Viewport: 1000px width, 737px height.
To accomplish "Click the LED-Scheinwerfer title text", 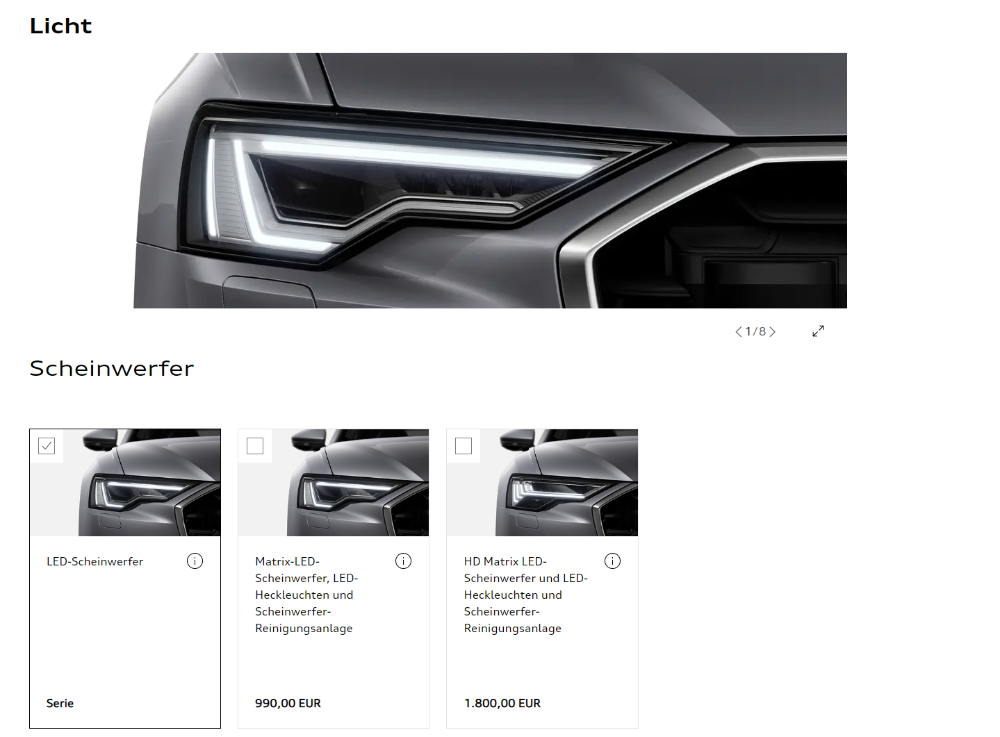I will click(95, 562).
